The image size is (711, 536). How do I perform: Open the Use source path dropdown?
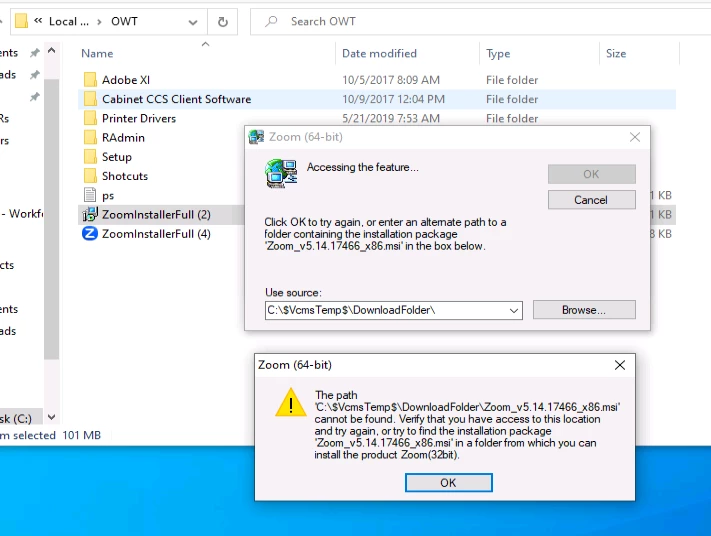pyautogui.click(x=513, y=311)
